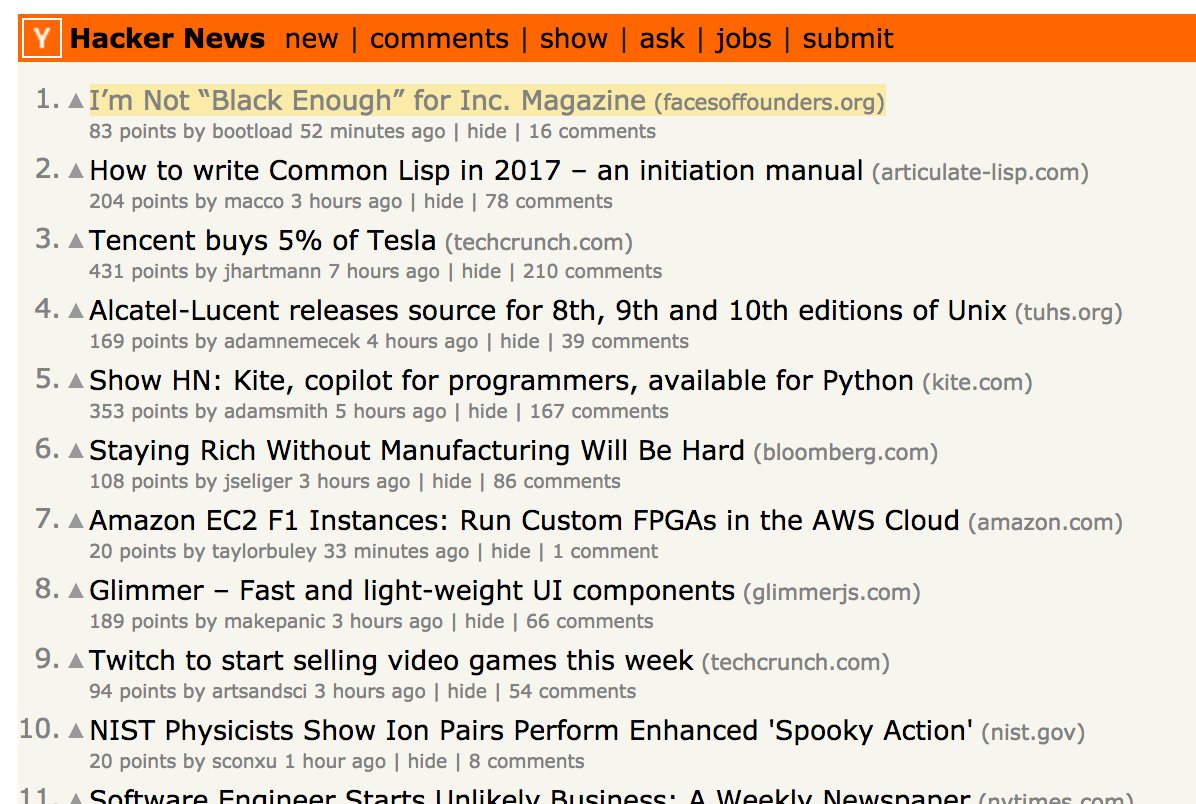Click the articulate-lisp.com domain link
Image resolution: width=1196 pixels, height=804 pixels.
tap(980, 172)
